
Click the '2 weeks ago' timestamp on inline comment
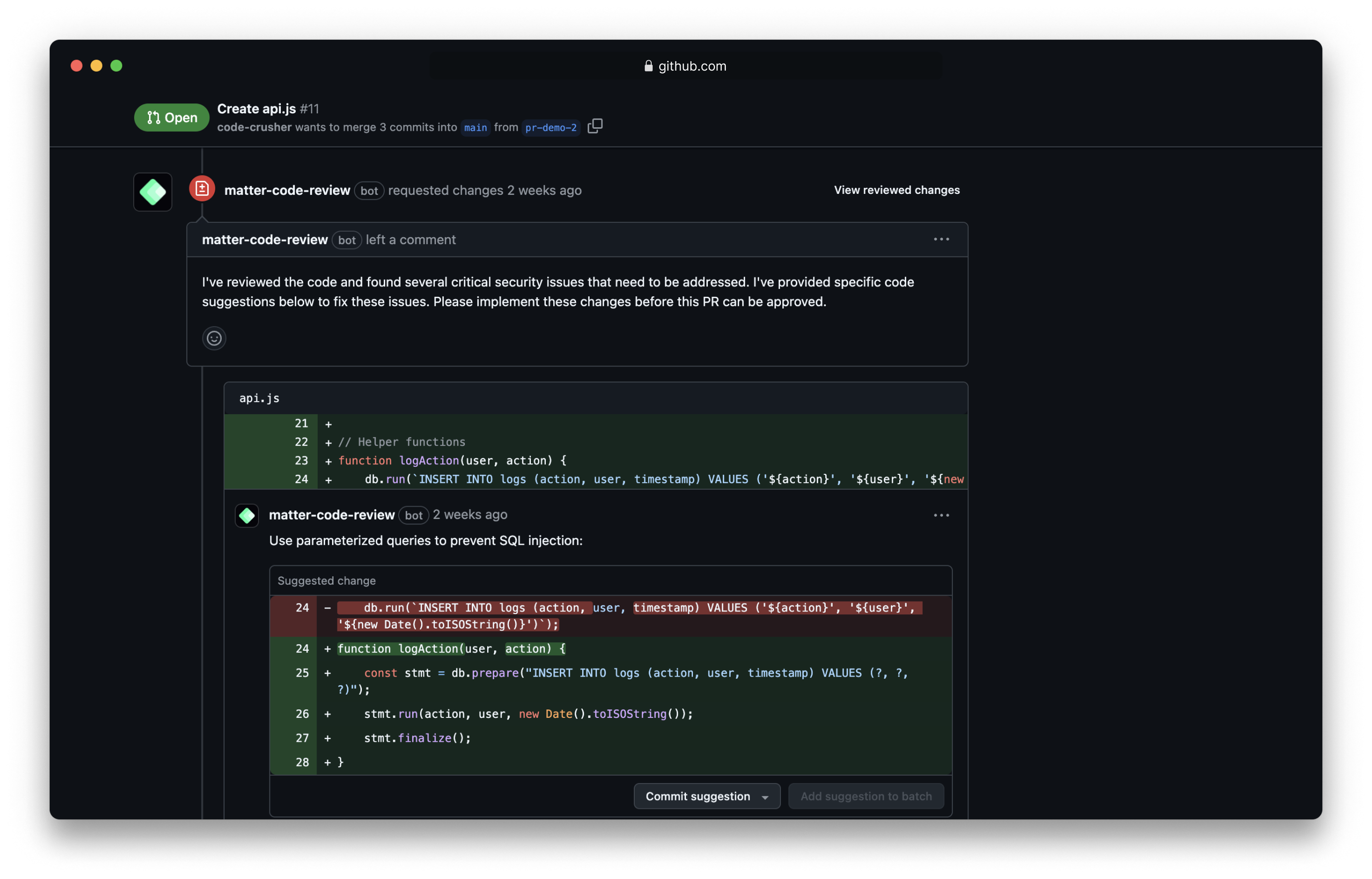[x=470, y=515]
